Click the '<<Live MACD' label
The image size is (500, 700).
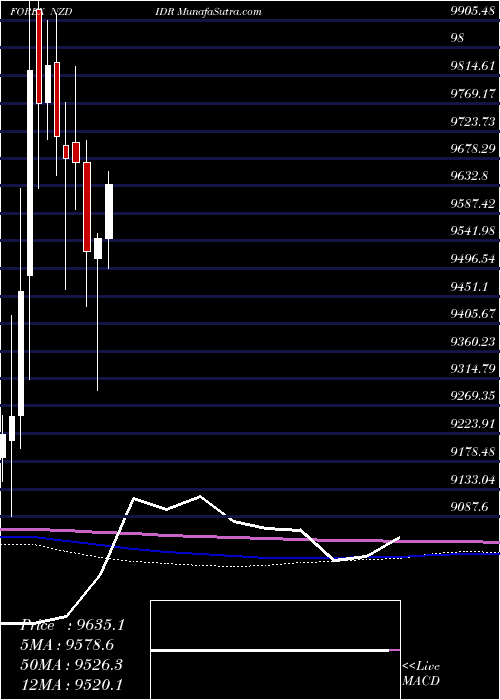(x=421, y=673)
